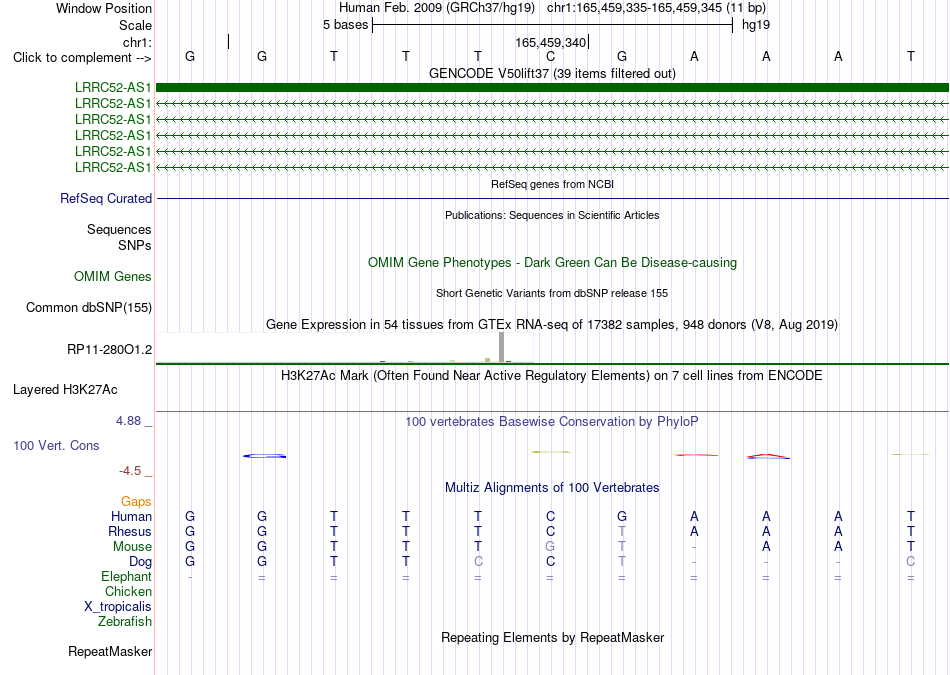Open 'Publications: Sequences in Scientific Articles' title
The width and height of the screenshot is (950, 675).
(x=552, y=215)
